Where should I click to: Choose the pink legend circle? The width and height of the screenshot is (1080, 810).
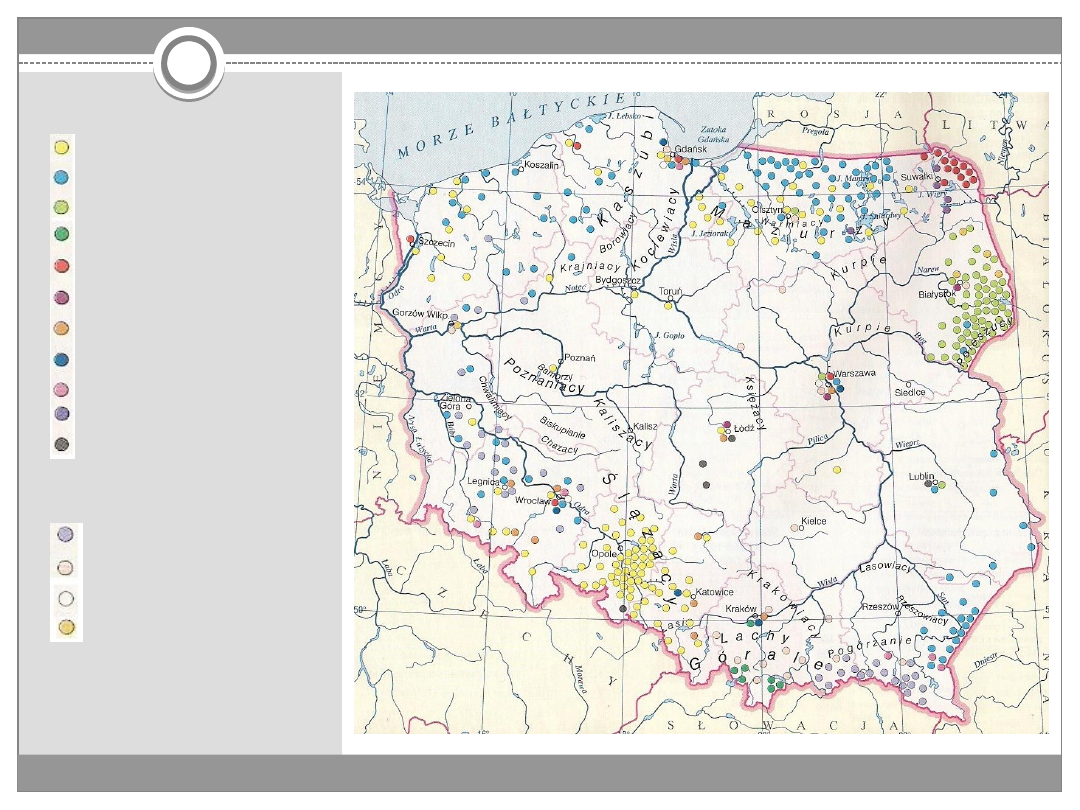pyautogui.click(x=62, y=388)
